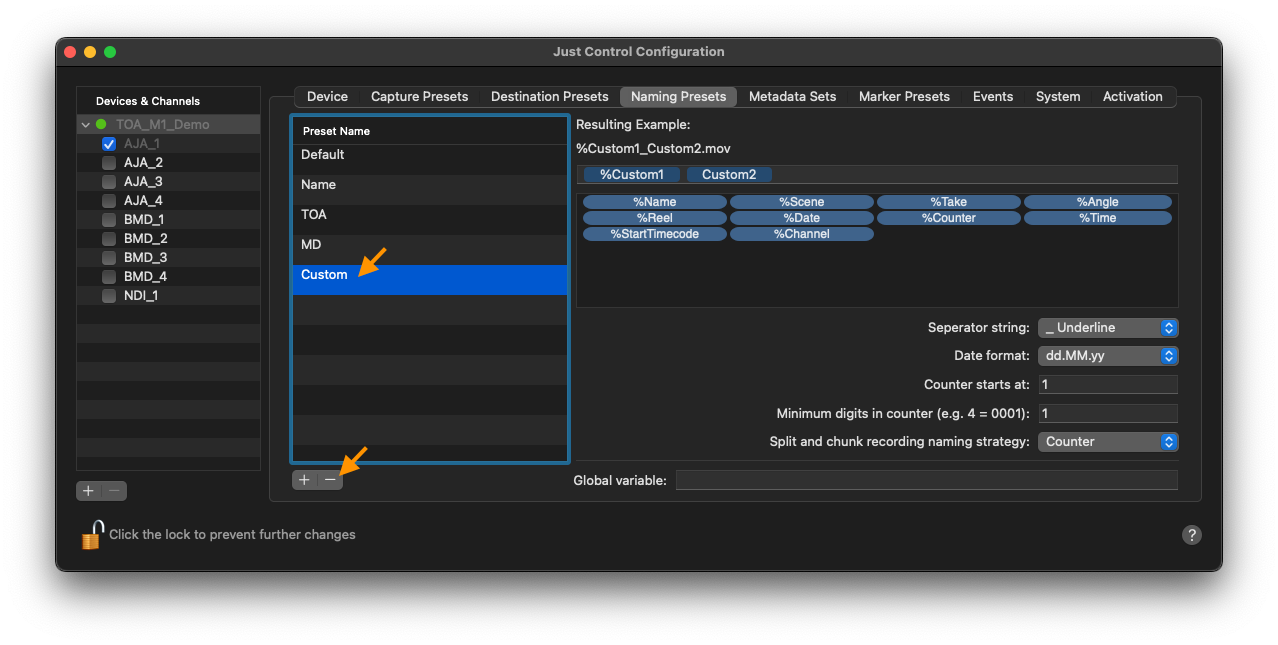The width and height of the screenshot is (1278, 645).
Task: Open the Activation tab
Action: click(x=1133, y=97)
